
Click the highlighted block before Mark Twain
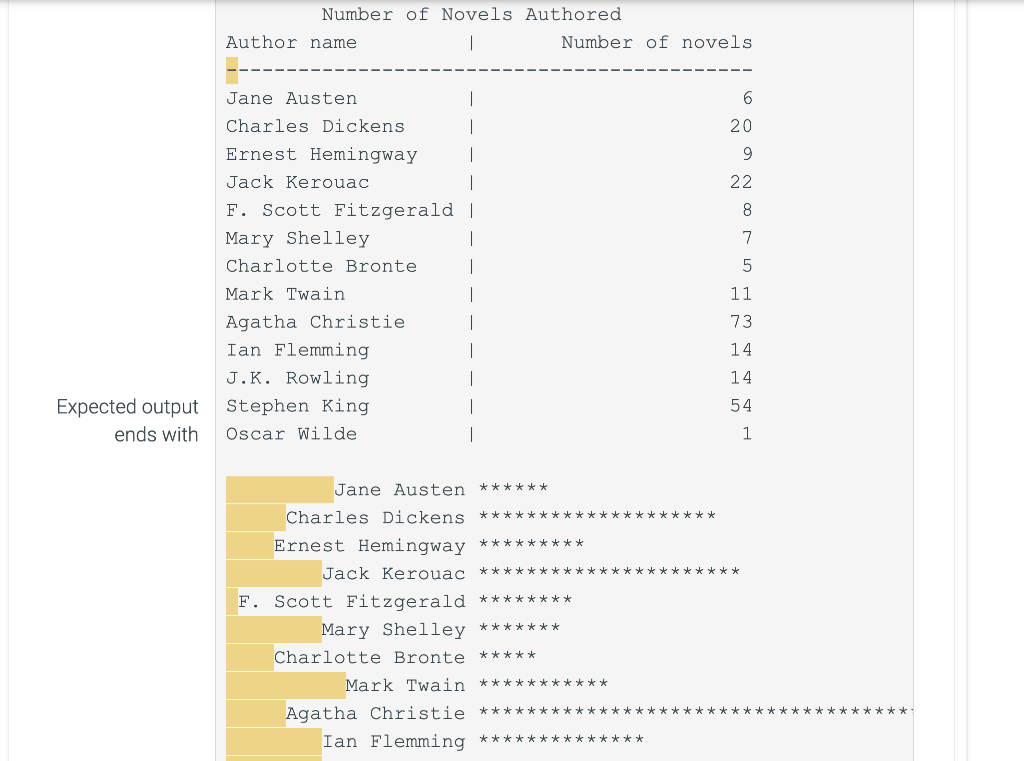tap(284, 685)
